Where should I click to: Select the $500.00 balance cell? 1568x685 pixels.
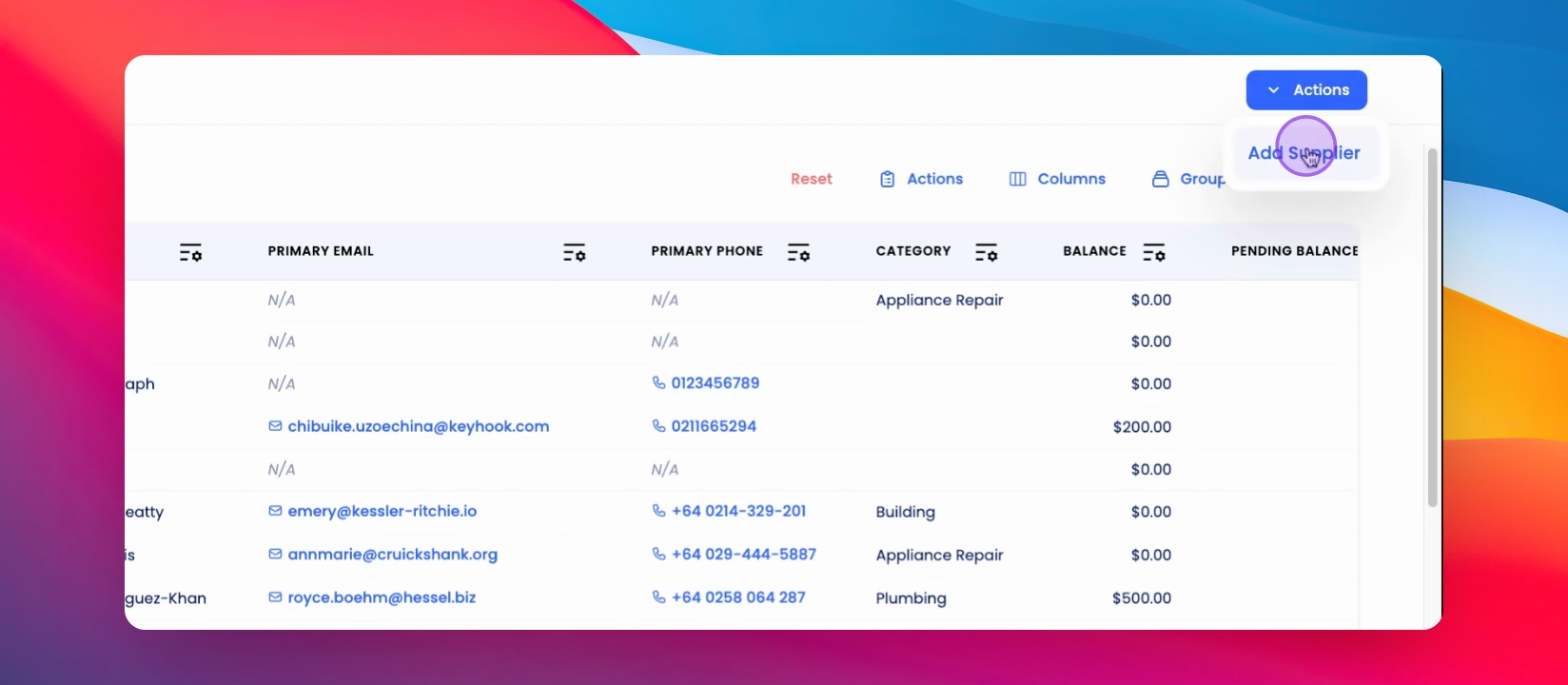coord(1142,598)
